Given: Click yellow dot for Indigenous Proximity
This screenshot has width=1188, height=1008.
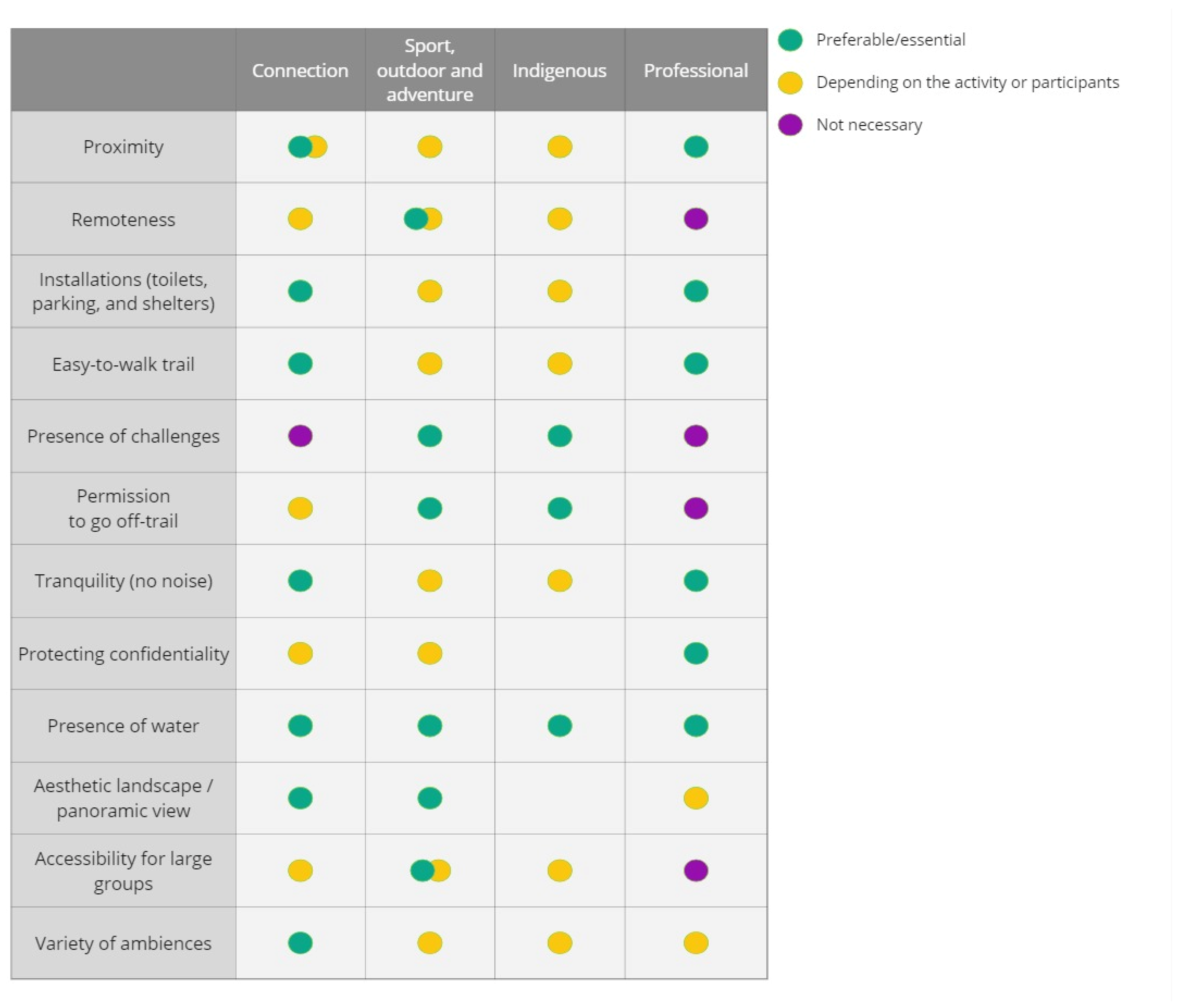Looking at the screenshot, I should (560, 147).
